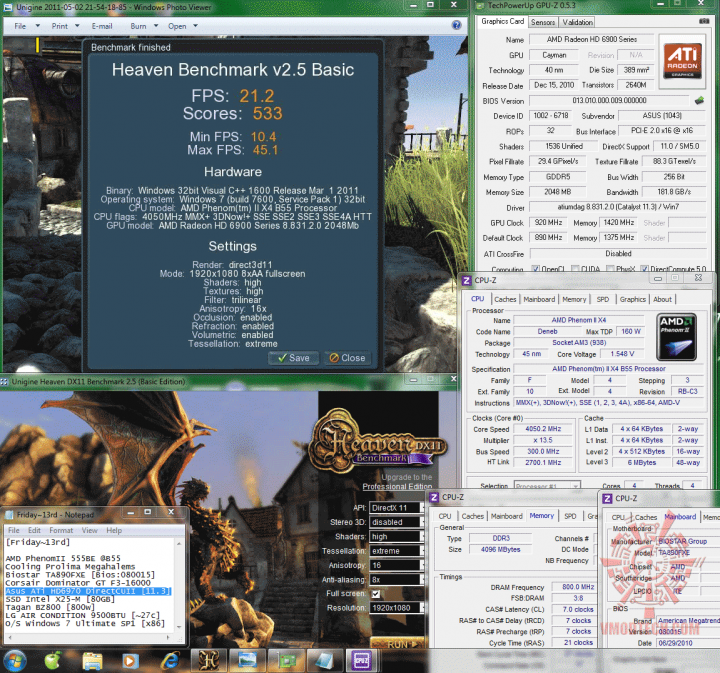Click the Notepad horizontal scrollbar
Screen dimensions: 720x673
(89, 638)
